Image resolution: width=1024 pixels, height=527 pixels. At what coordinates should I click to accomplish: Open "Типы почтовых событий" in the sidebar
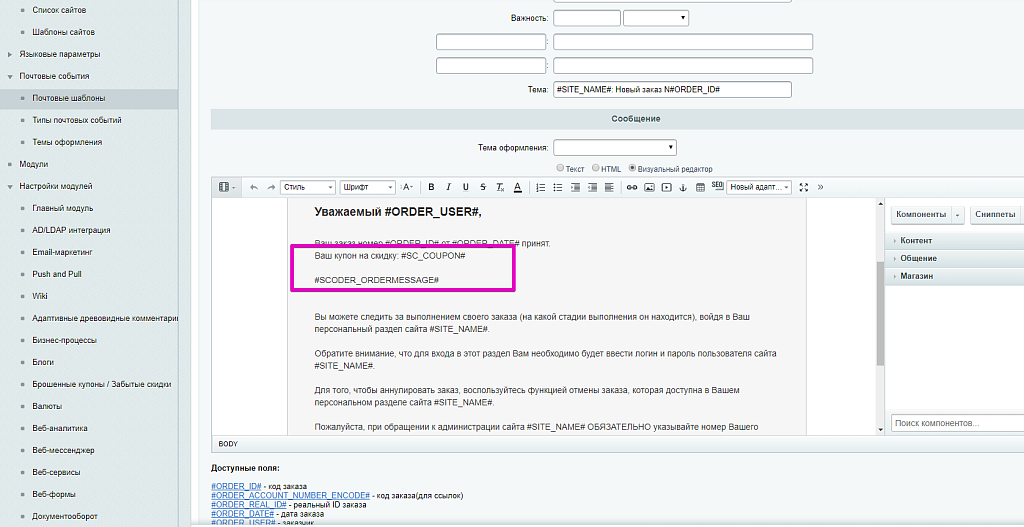(76, 120)
